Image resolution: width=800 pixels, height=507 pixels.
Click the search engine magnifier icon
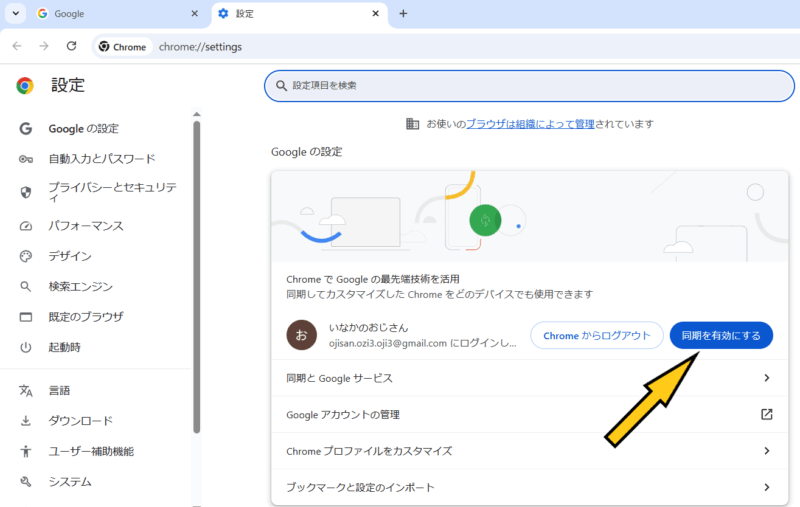[x=26, y=287]
